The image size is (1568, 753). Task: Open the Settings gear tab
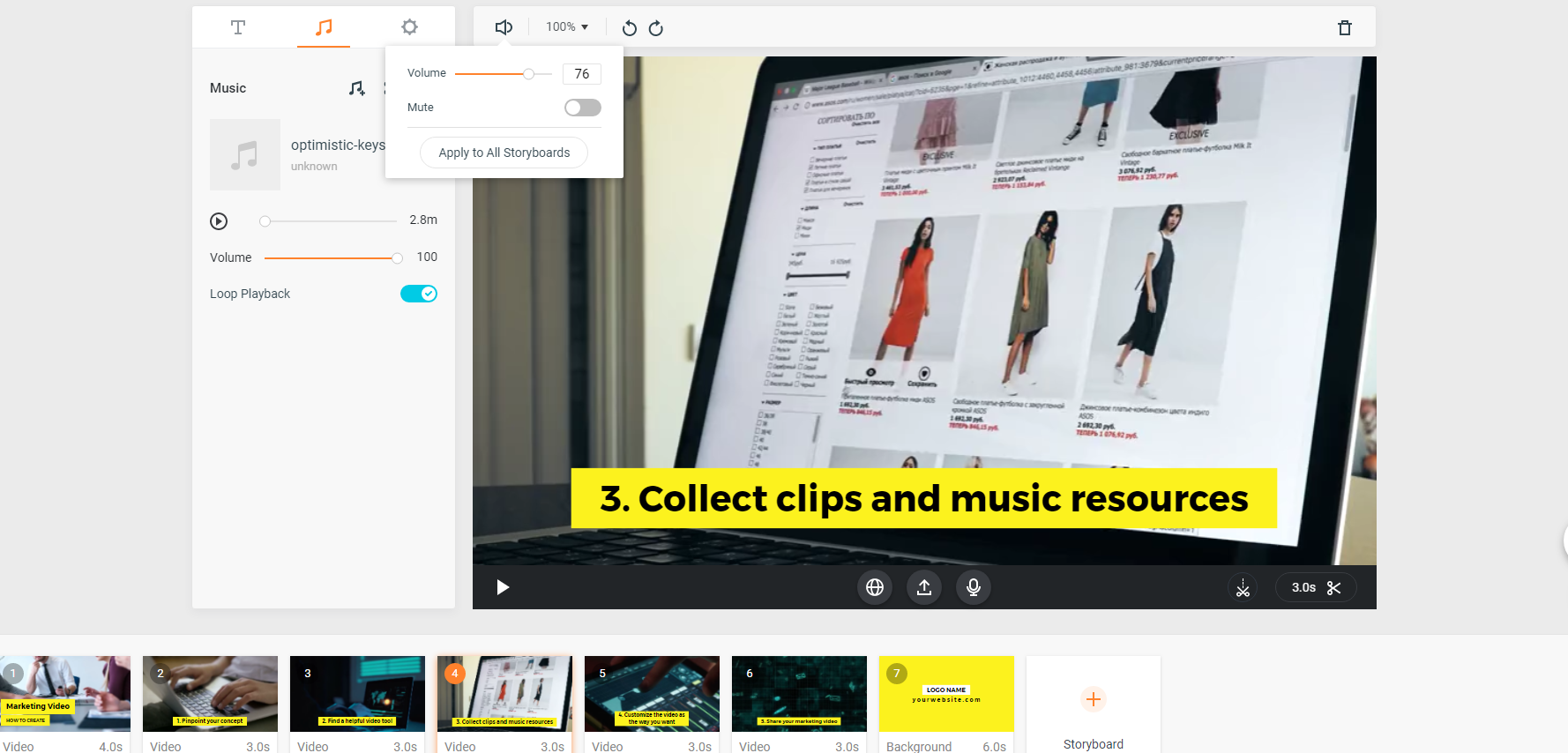[x=409, y=27]
